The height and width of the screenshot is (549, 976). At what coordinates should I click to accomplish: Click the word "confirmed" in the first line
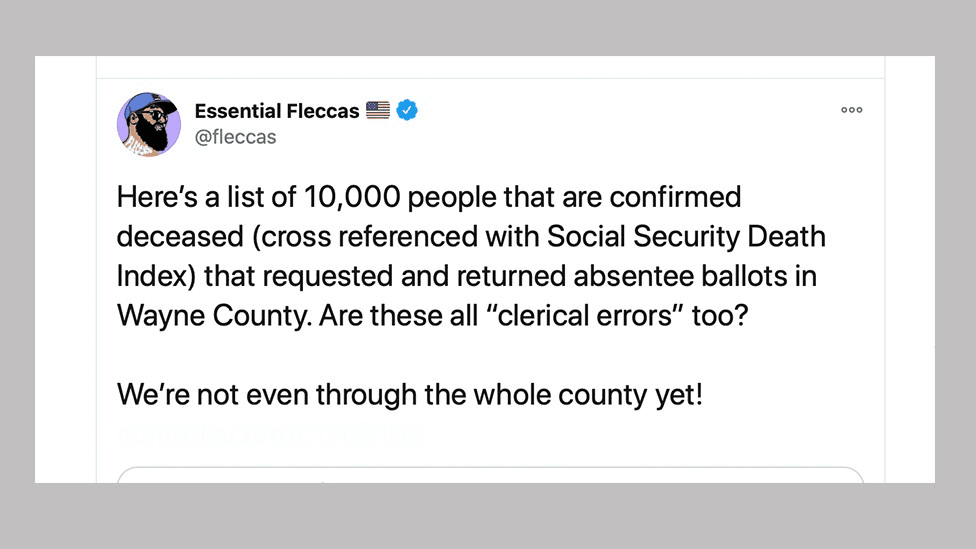tap(675, 197)
